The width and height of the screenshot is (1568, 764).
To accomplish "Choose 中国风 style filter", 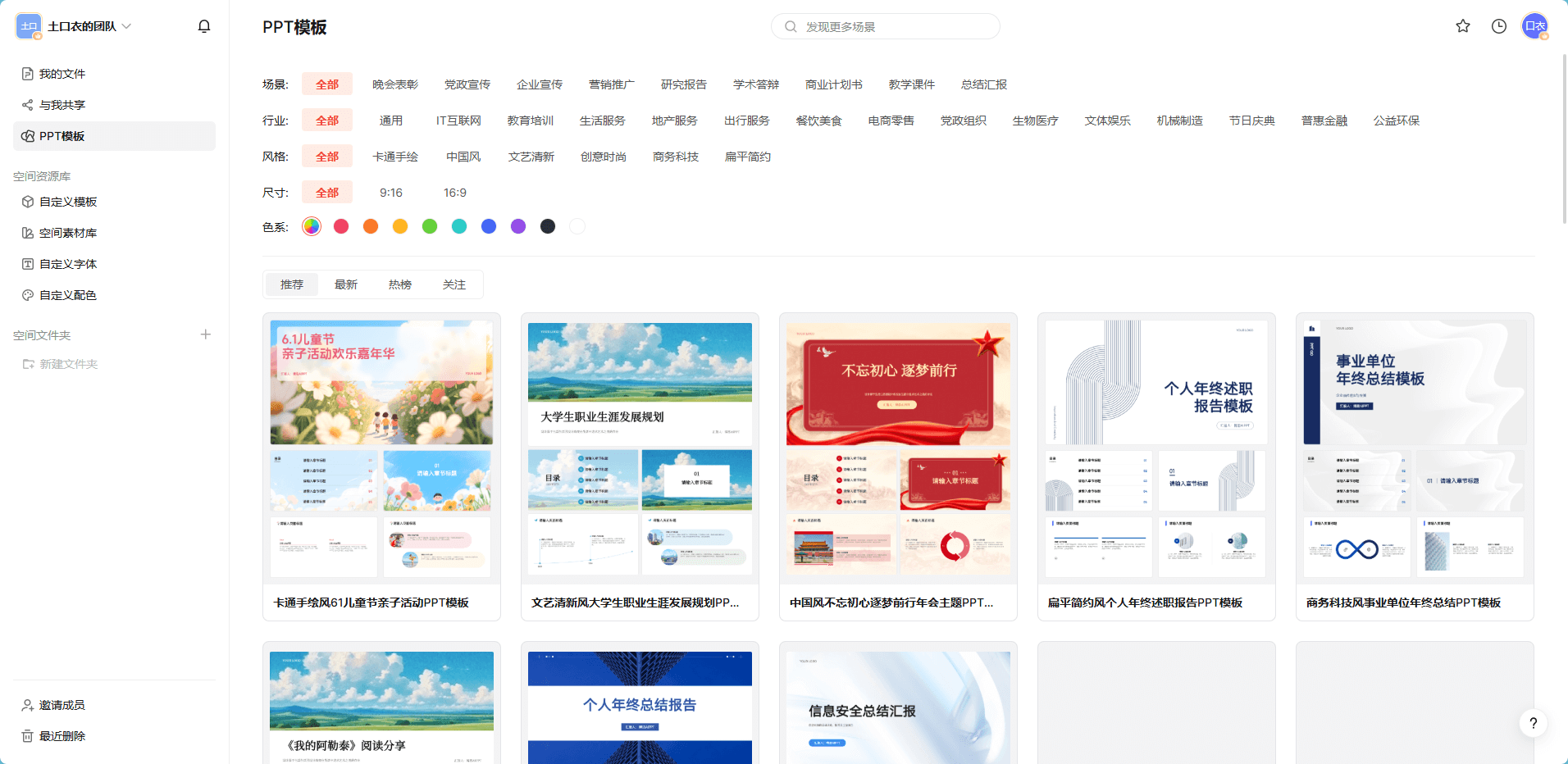I will 463,157.
